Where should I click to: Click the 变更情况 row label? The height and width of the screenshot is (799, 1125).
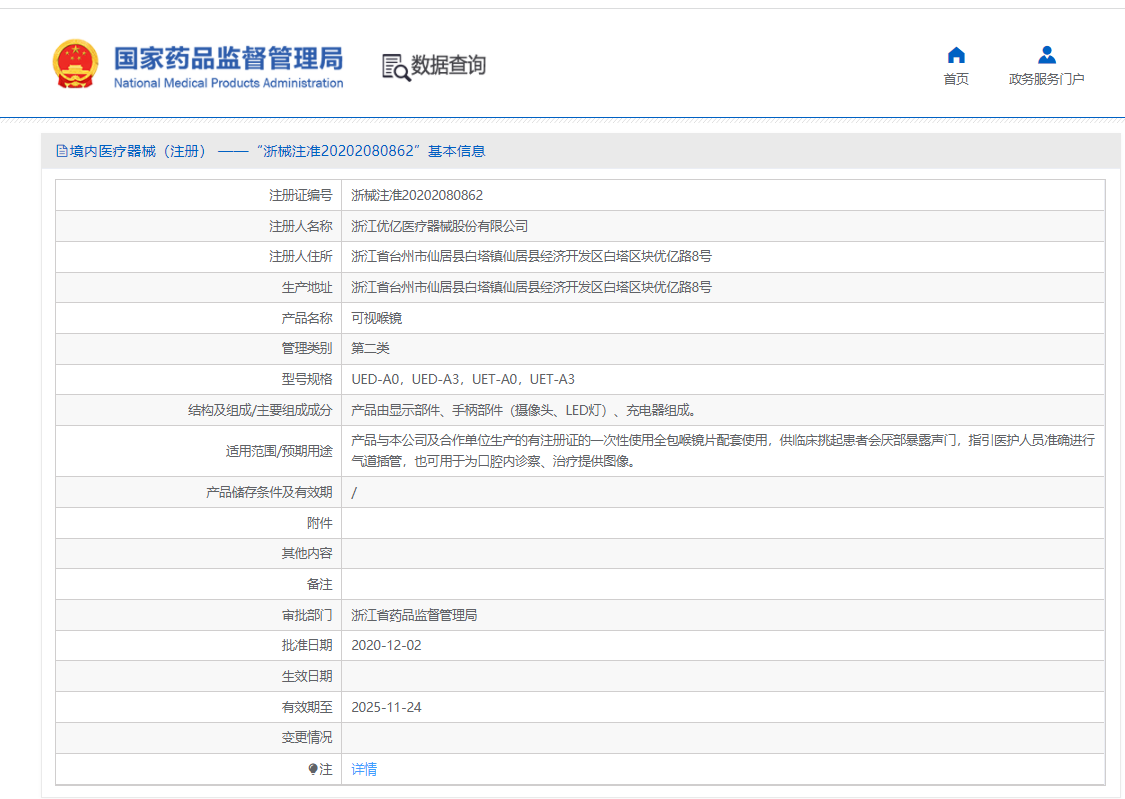(307, 737)
